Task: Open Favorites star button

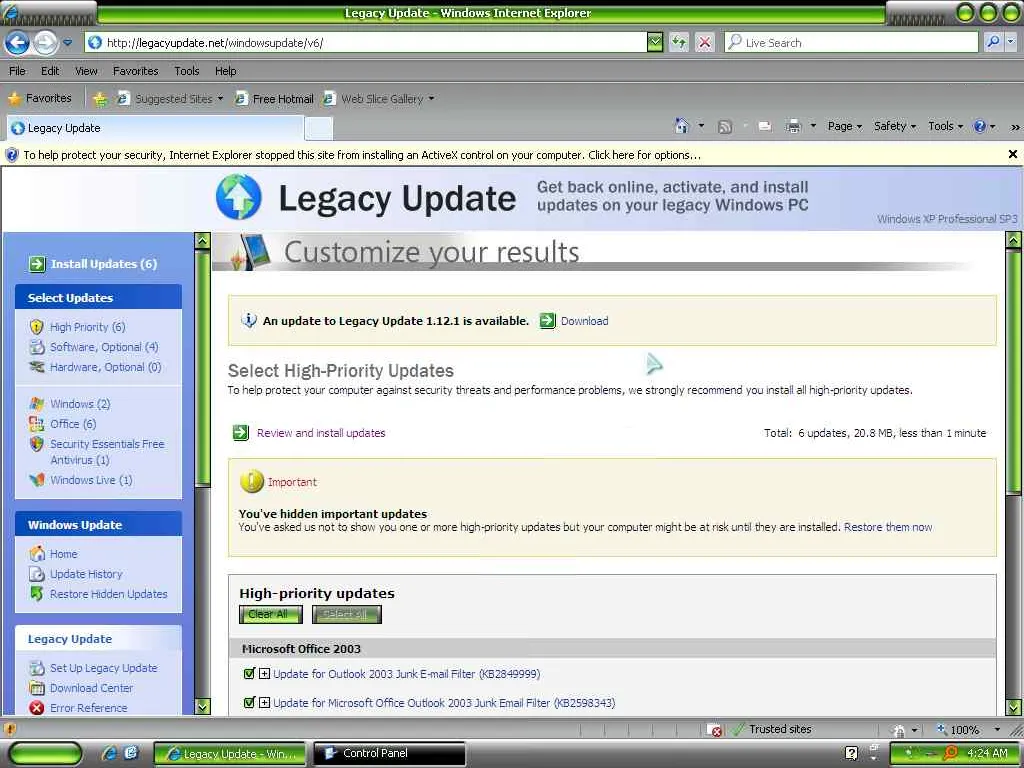Action: point(39,99)
